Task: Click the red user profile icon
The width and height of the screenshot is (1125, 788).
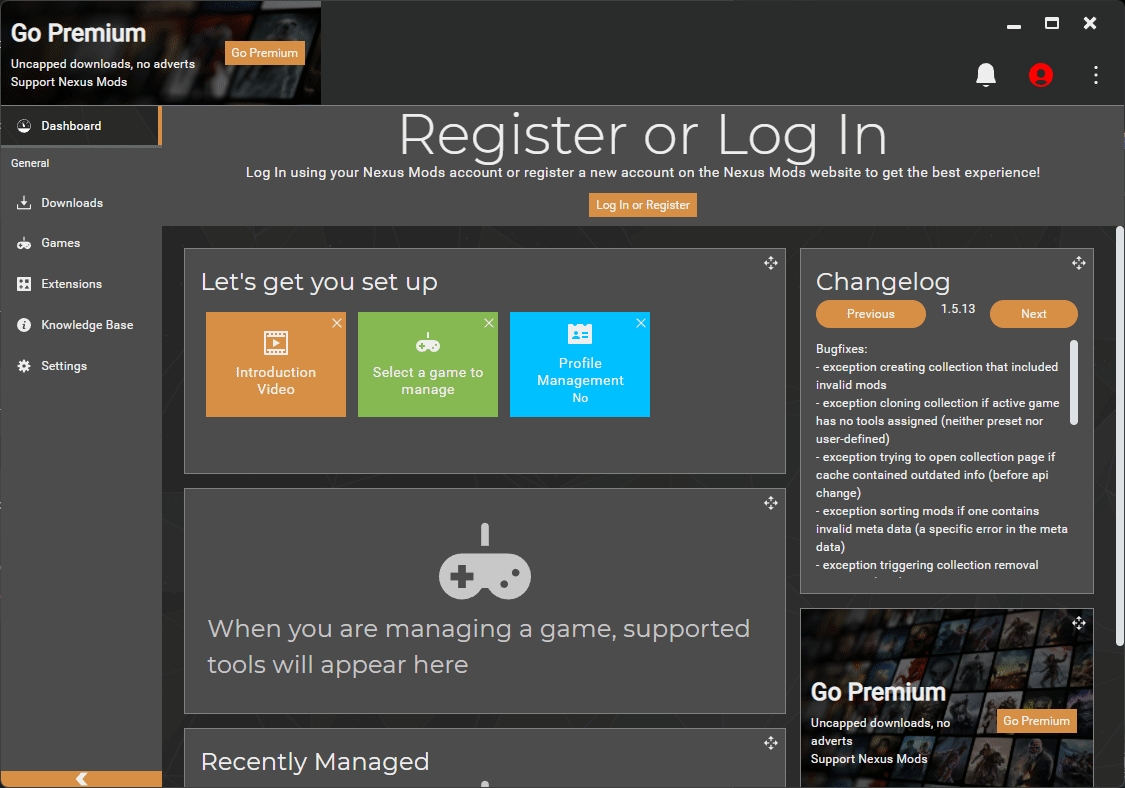Action: (x=1041, y=75)
